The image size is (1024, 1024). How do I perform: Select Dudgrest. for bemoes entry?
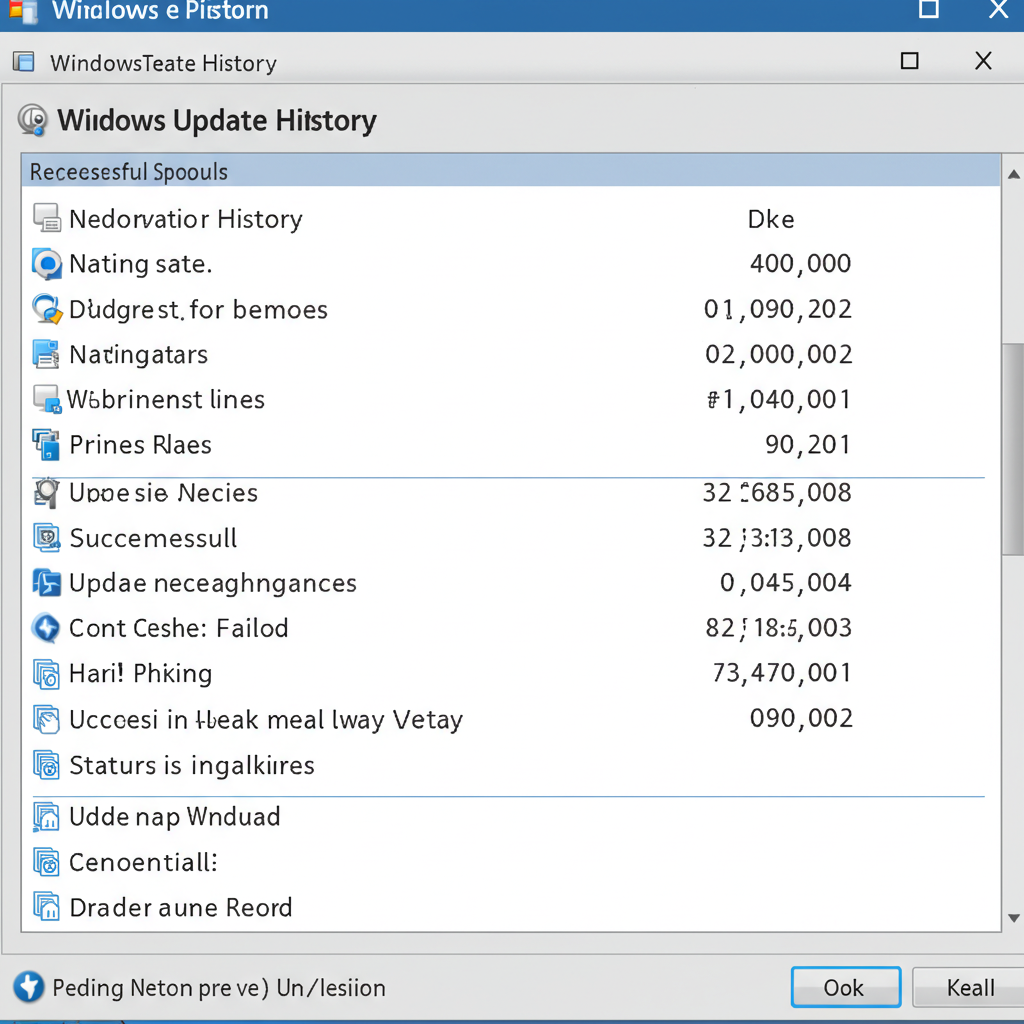coord(199,309)
